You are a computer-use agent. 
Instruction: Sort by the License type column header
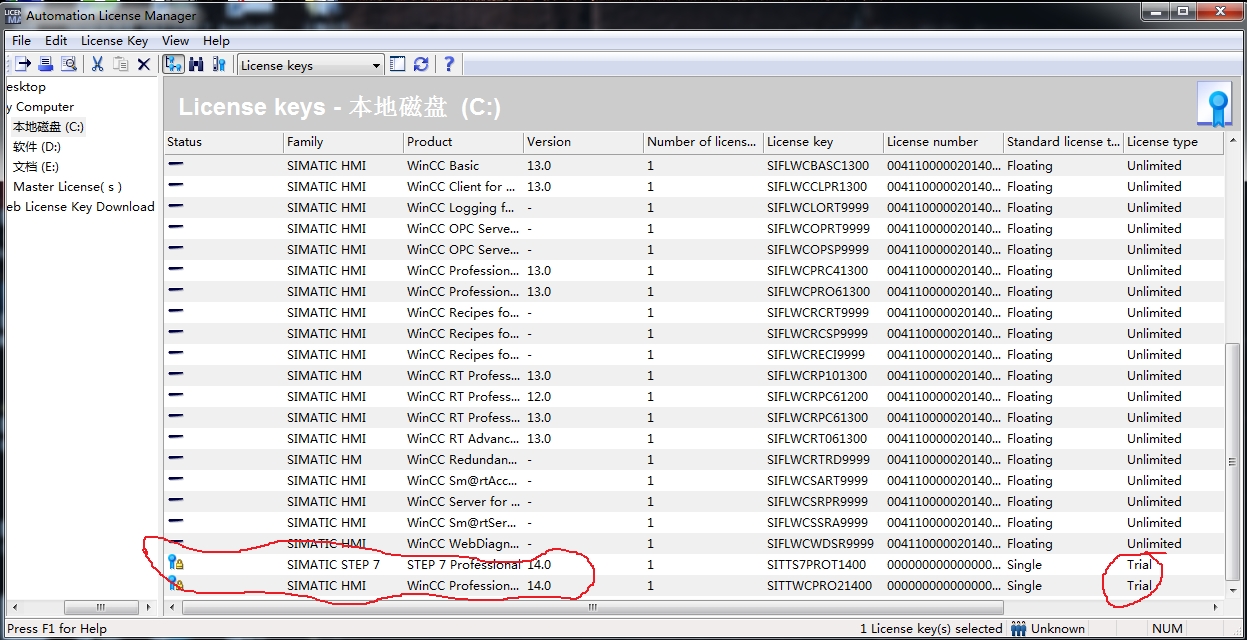click(x=1174, y=142)
